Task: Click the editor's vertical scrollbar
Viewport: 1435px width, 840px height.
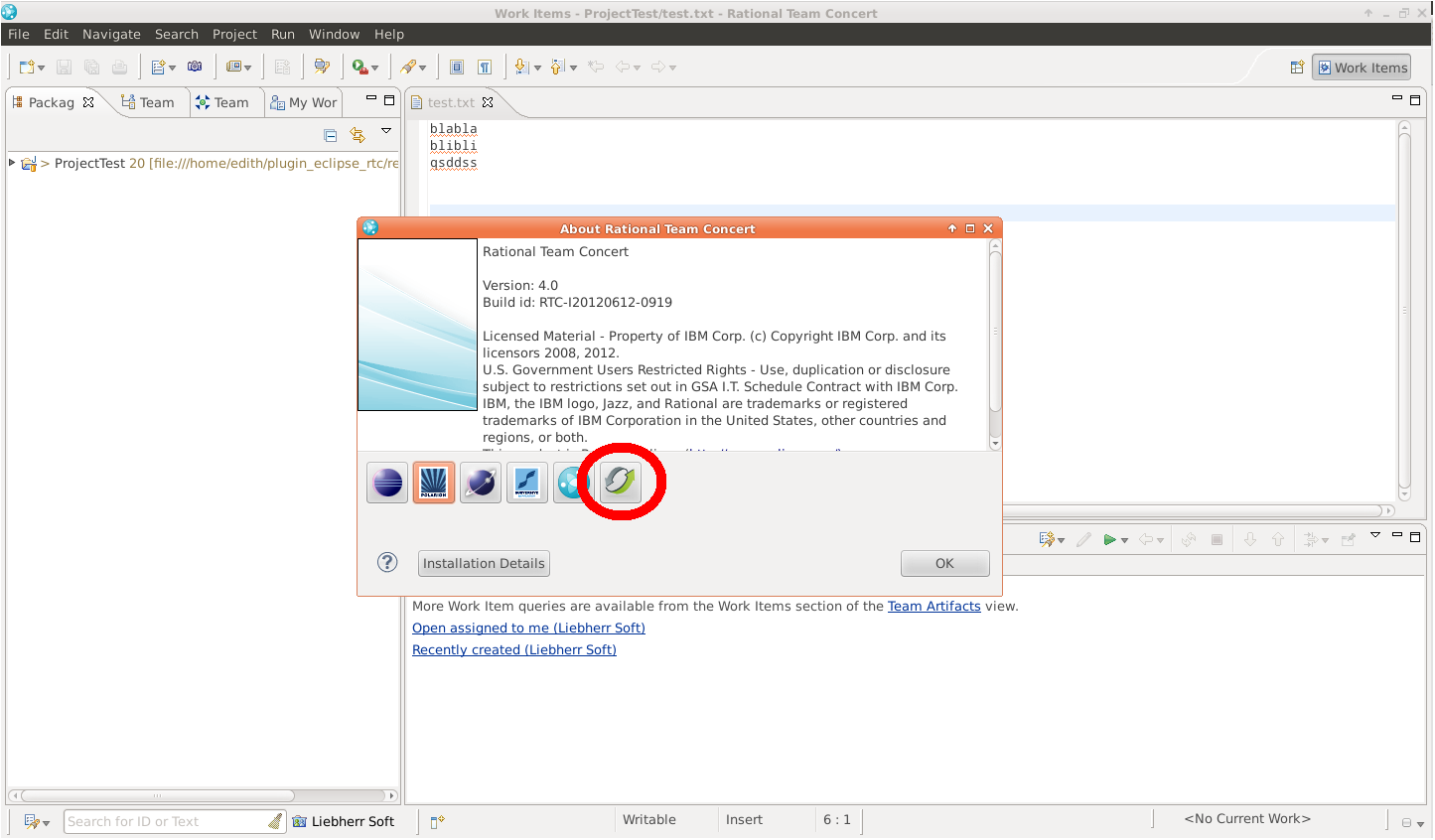Action: coord(1404,311)
